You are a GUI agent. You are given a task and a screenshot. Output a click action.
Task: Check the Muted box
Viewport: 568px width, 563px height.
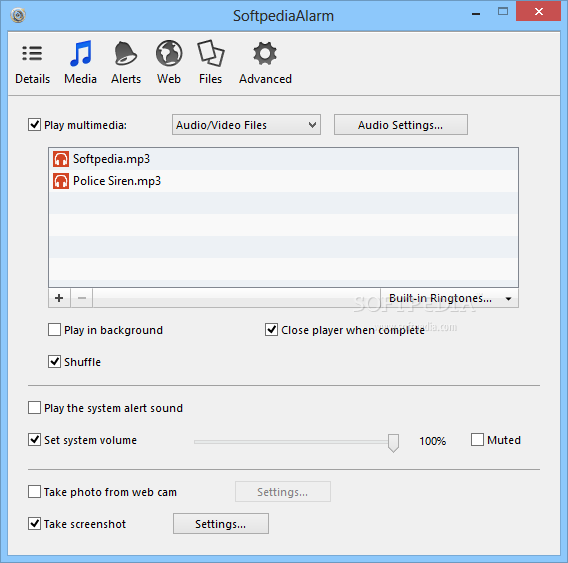[x=477, y=440]
